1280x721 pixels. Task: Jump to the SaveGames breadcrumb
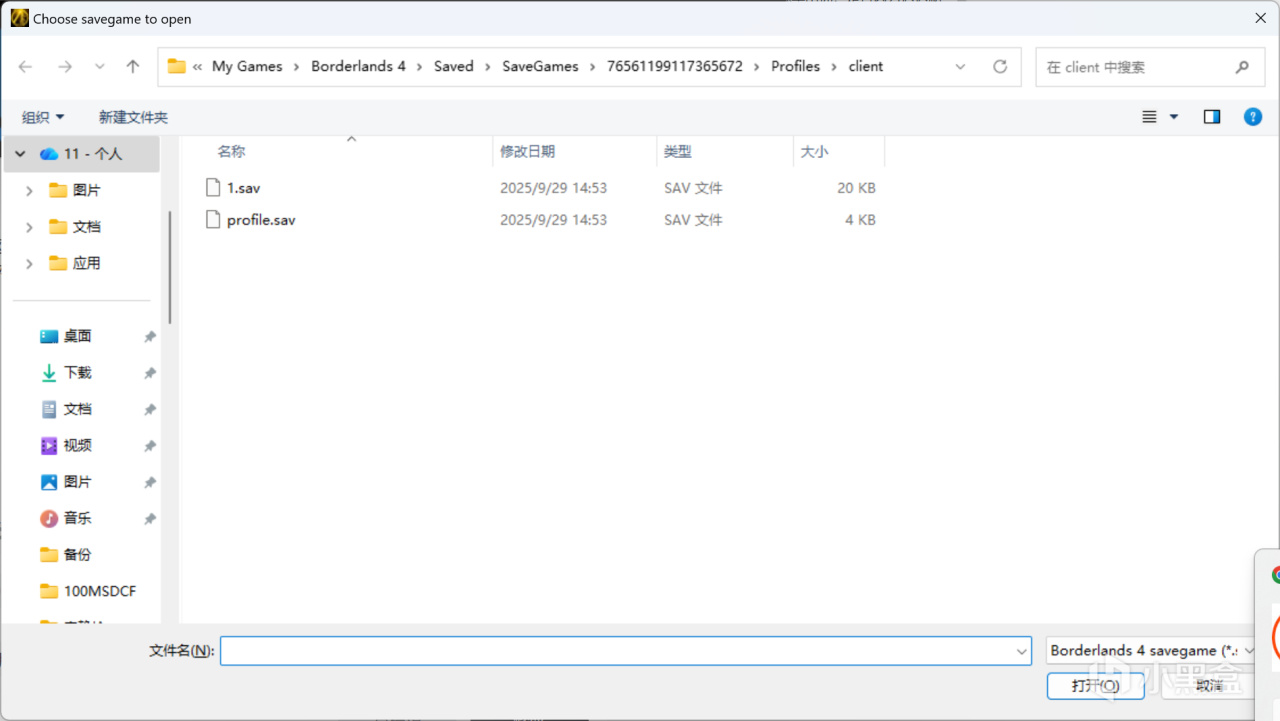point(540,67)
